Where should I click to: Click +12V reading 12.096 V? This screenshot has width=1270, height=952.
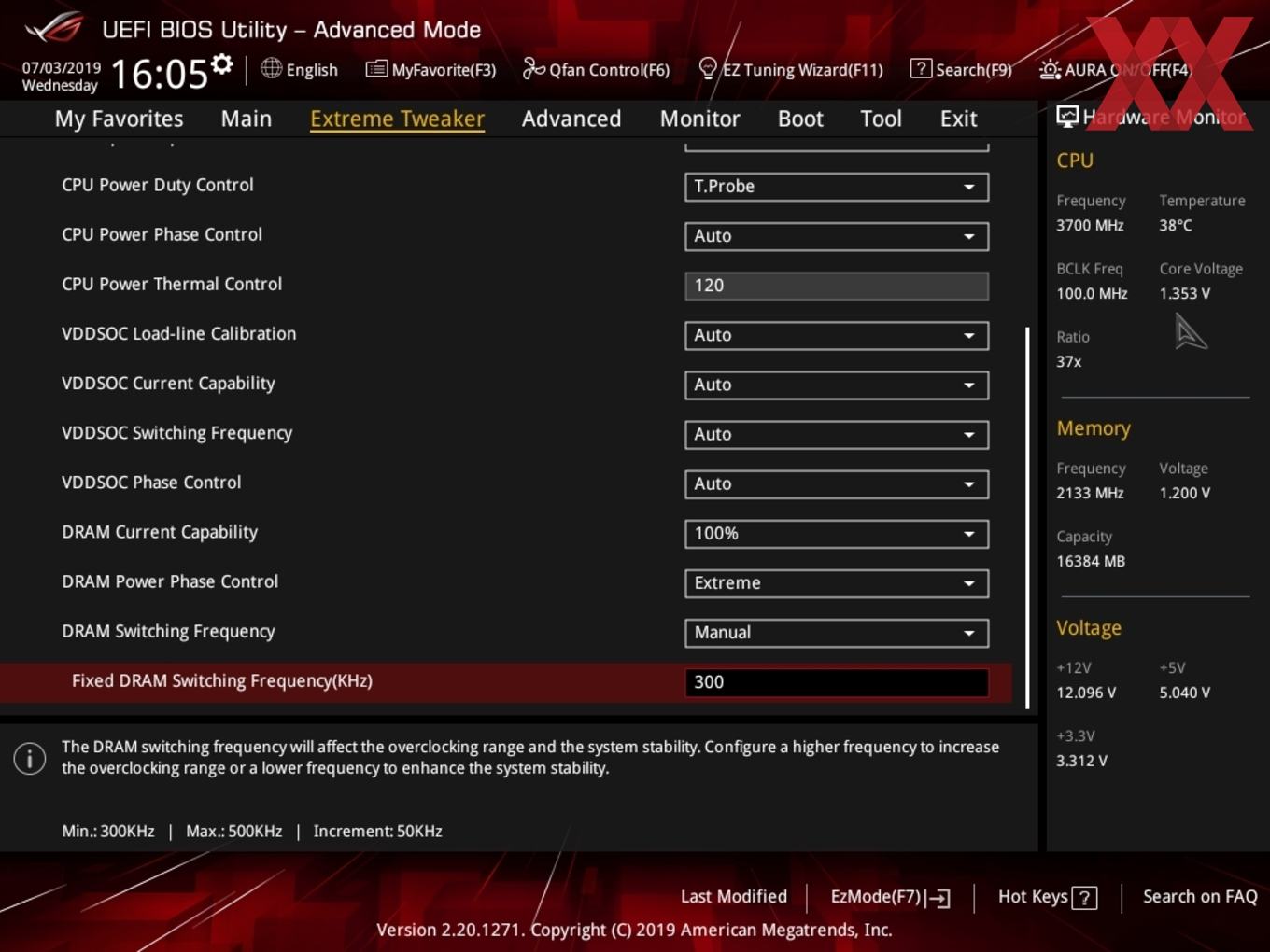point(1085,693)
